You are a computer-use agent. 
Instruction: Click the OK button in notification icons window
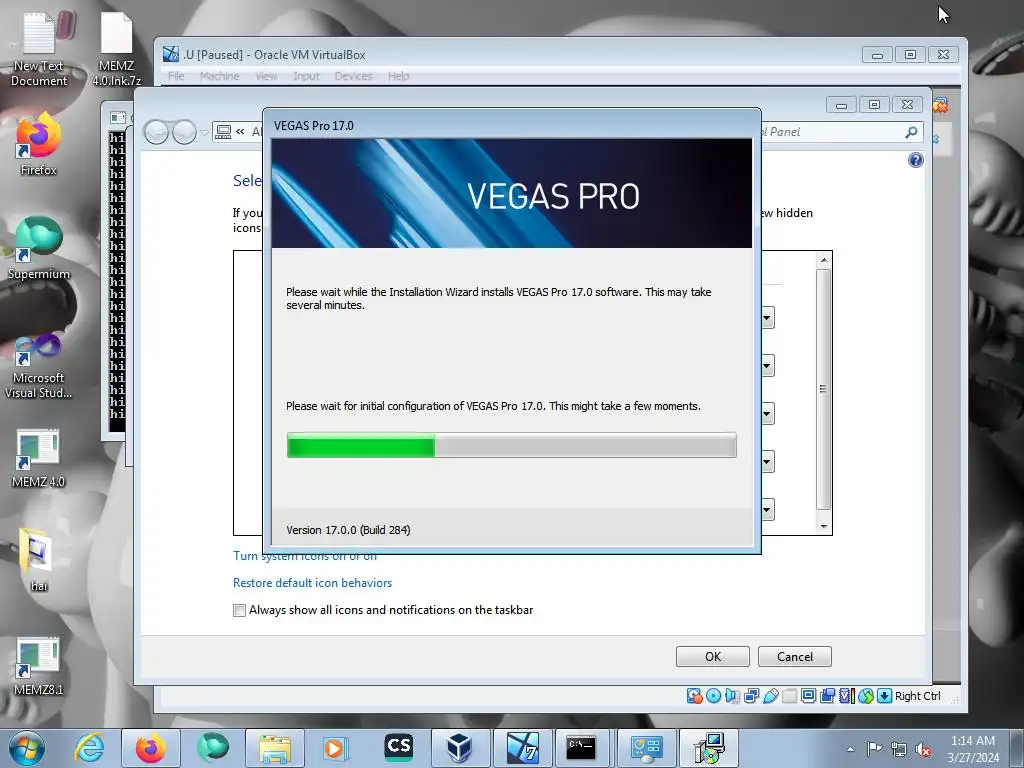[712, 656]
